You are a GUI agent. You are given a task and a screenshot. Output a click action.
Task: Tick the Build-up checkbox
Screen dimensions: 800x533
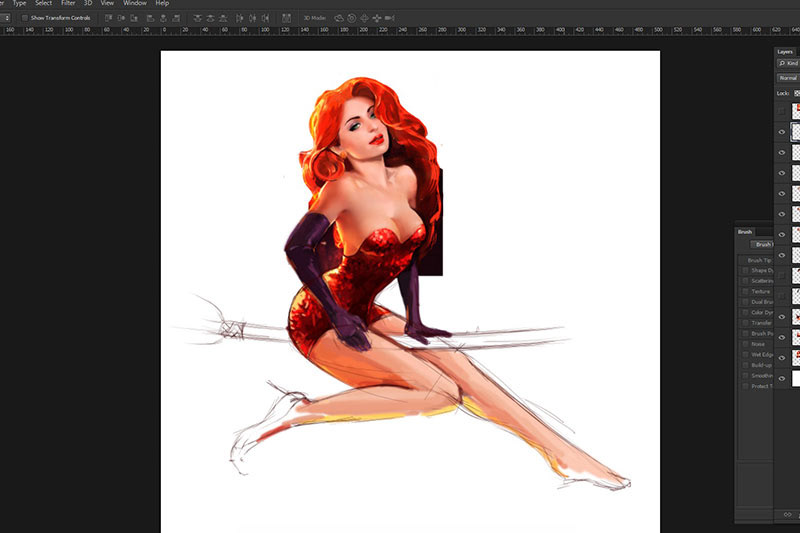[x=745, y=365]
